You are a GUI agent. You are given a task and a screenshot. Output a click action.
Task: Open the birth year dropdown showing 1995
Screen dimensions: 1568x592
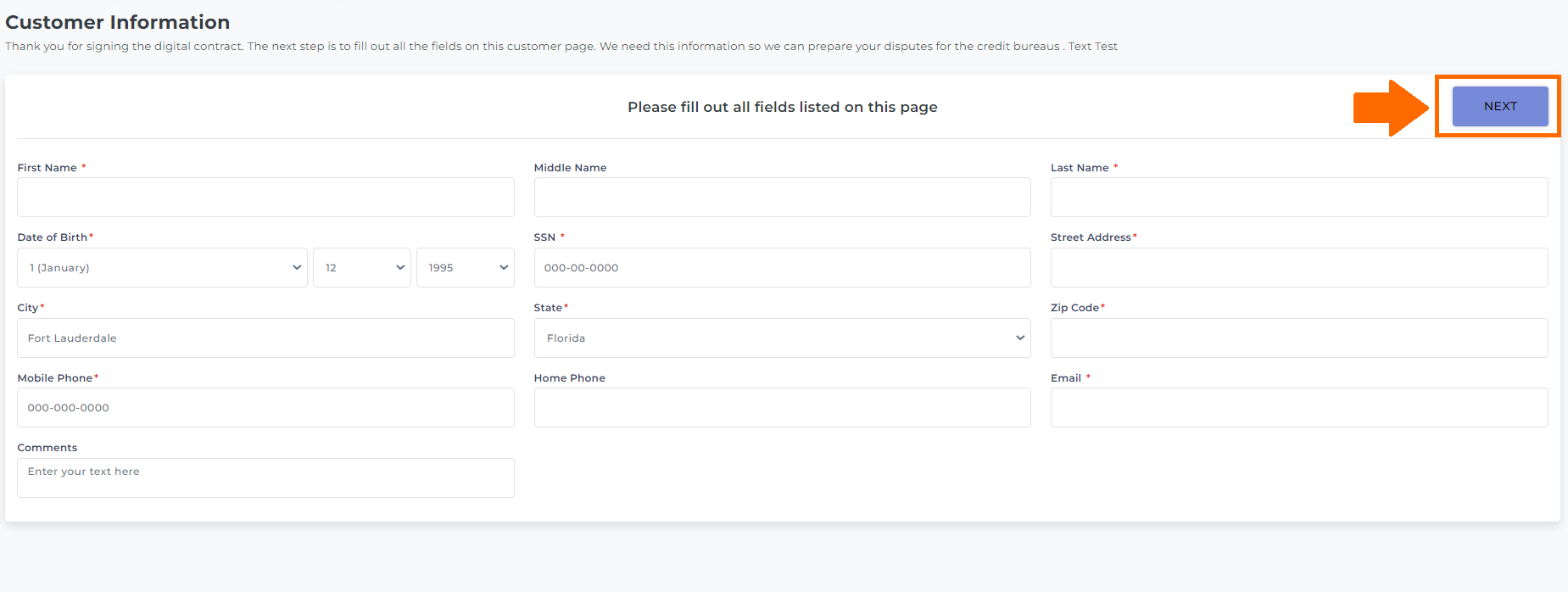(x=465, y=267)
